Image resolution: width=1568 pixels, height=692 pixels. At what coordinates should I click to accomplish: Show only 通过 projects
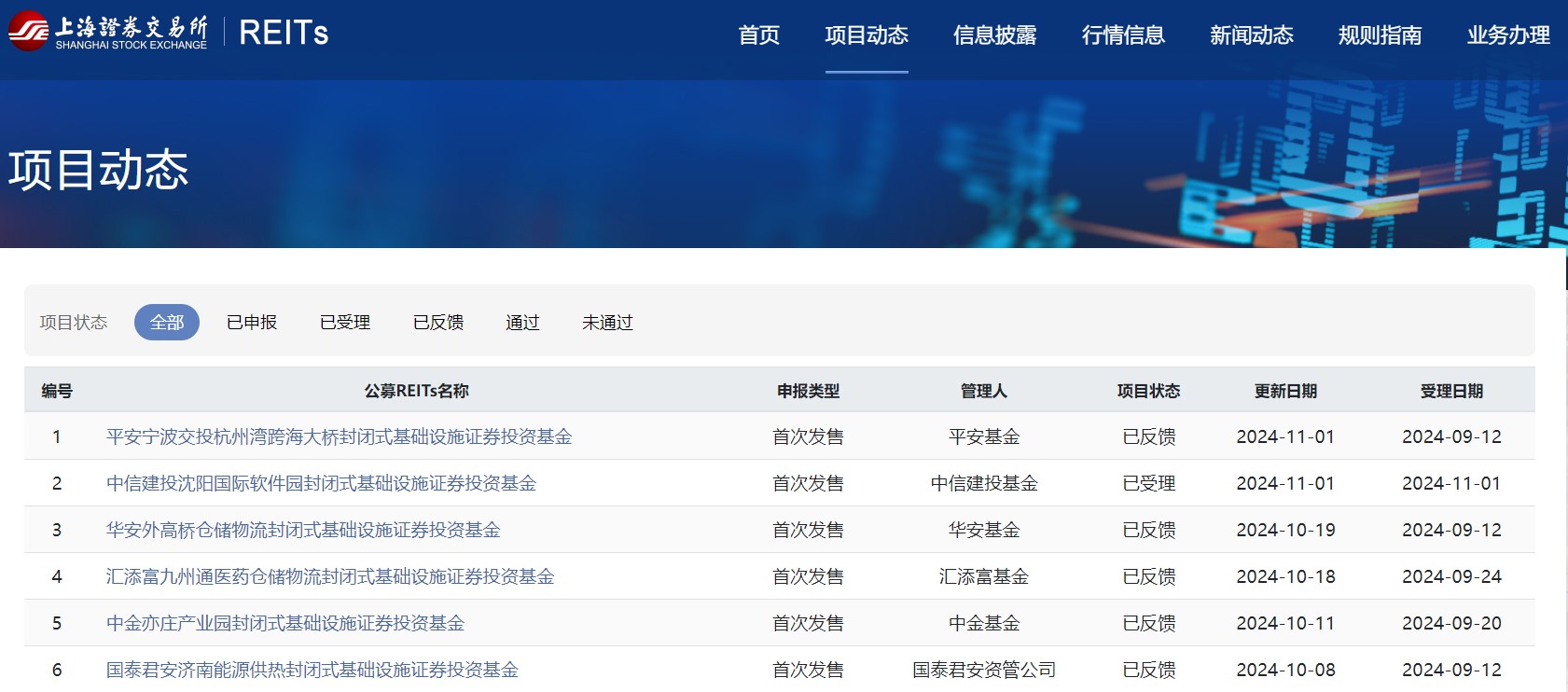[x=522, y=323]
